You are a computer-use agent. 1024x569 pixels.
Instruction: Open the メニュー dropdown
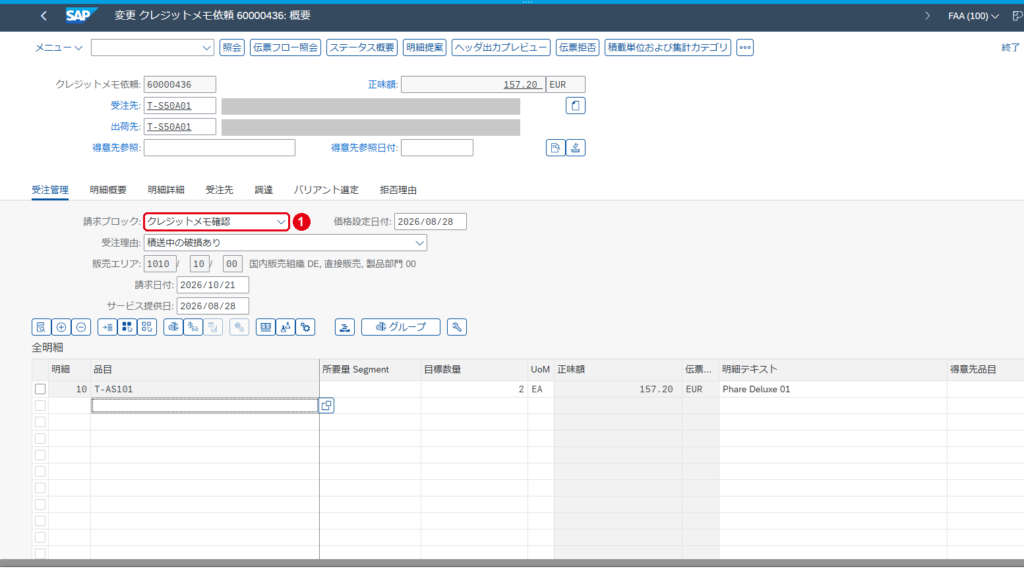59,48
